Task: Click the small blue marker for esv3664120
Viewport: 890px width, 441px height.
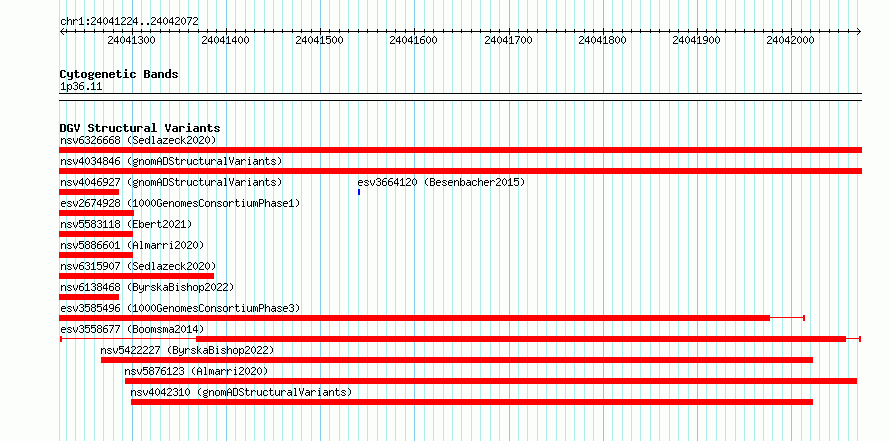Action: pyautogui.click(x=359, y=192)
